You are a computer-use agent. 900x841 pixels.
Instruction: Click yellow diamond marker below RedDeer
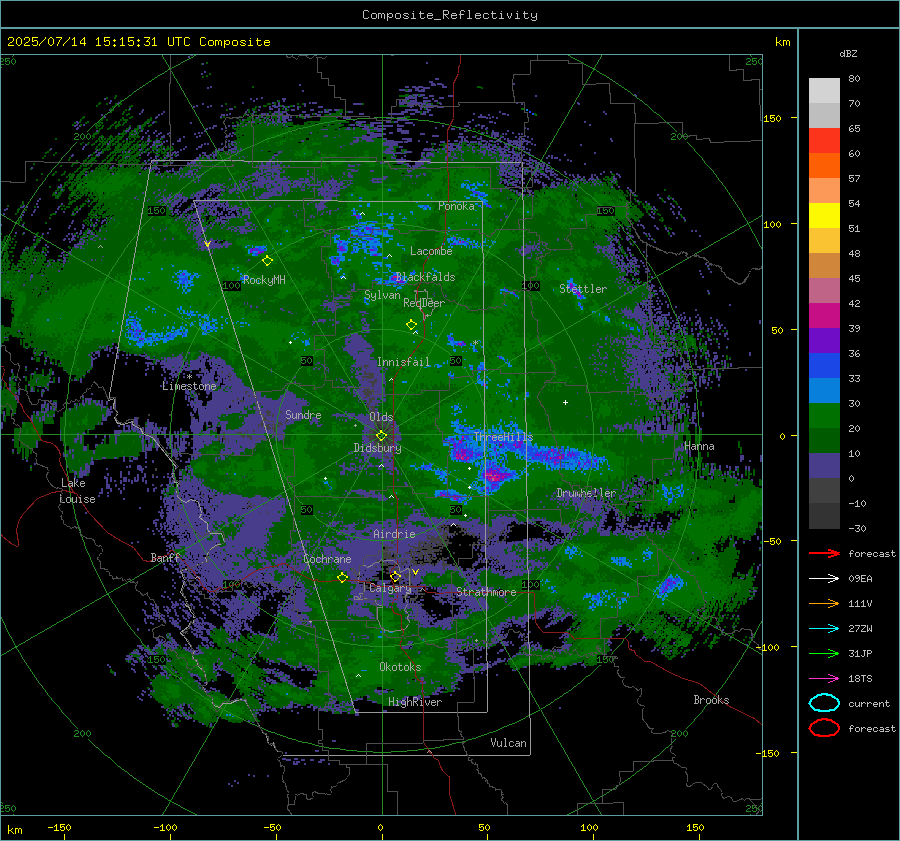411,324
